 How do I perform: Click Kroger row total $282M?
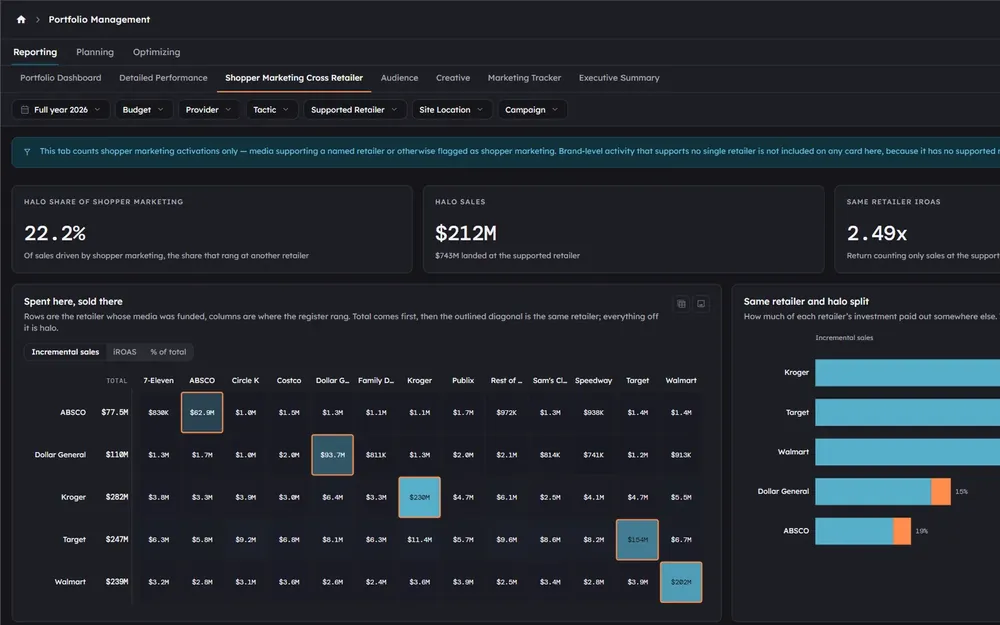click(x=117, y=497)
